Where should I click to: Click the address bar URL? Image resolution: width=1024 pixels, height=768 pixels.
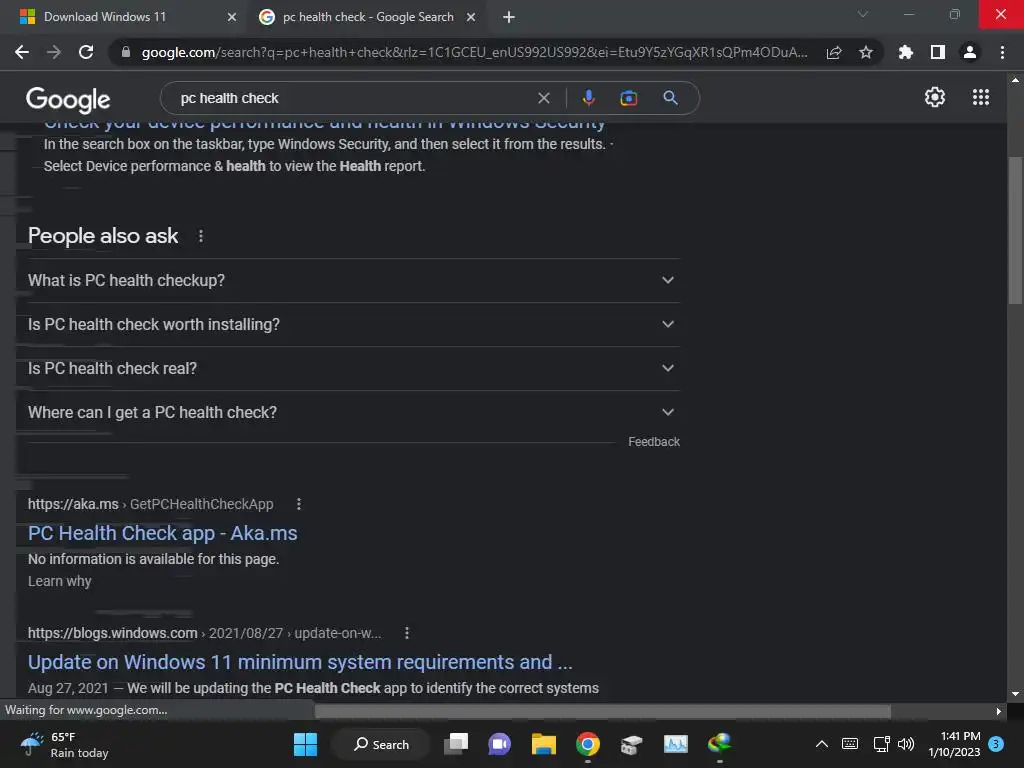click(474, 52)
